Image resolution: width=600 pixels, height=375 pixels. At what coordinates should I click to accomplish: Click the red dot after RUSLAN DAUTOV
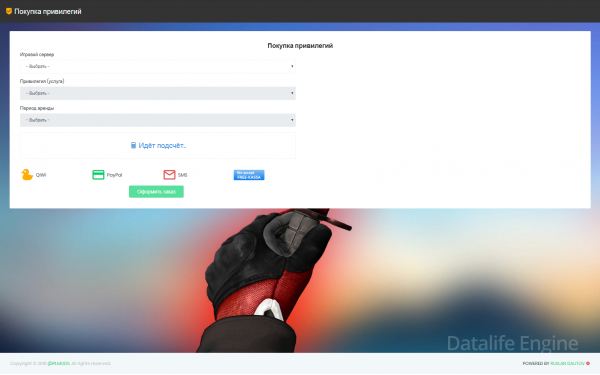tap(588, 364)
